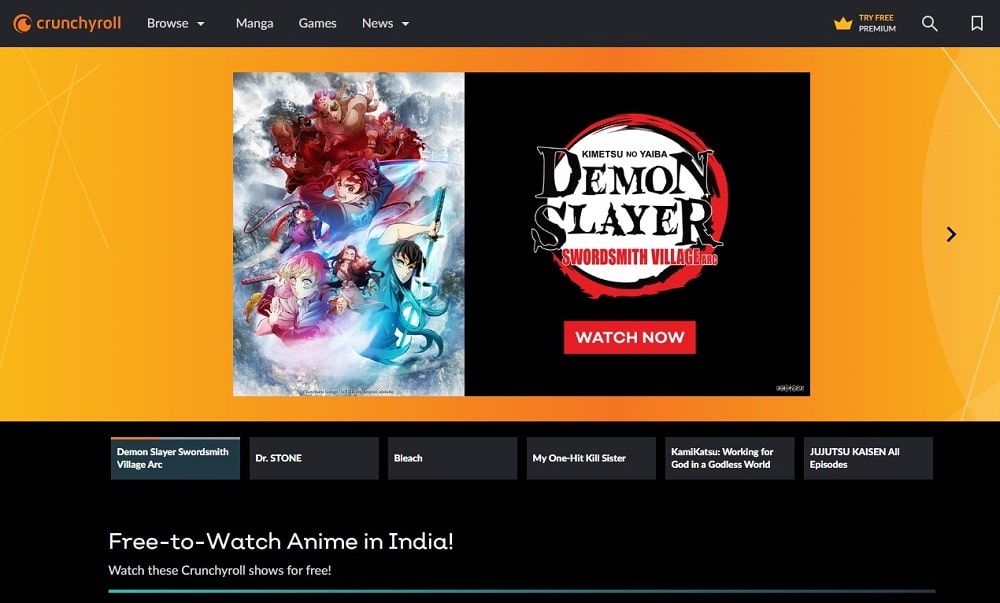The width and height of the screenshot is (1000, 603).
Task: Click the Demon Slayer Swordsmith Village logo
Action: pos(628,206)
